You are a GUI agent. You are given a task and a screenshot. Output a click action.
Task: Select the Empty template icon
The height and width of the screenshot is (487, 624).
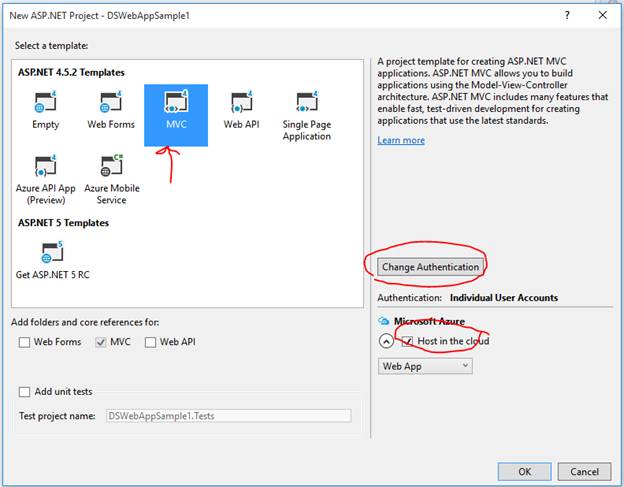pyautogui.click(x=46, y=104)
